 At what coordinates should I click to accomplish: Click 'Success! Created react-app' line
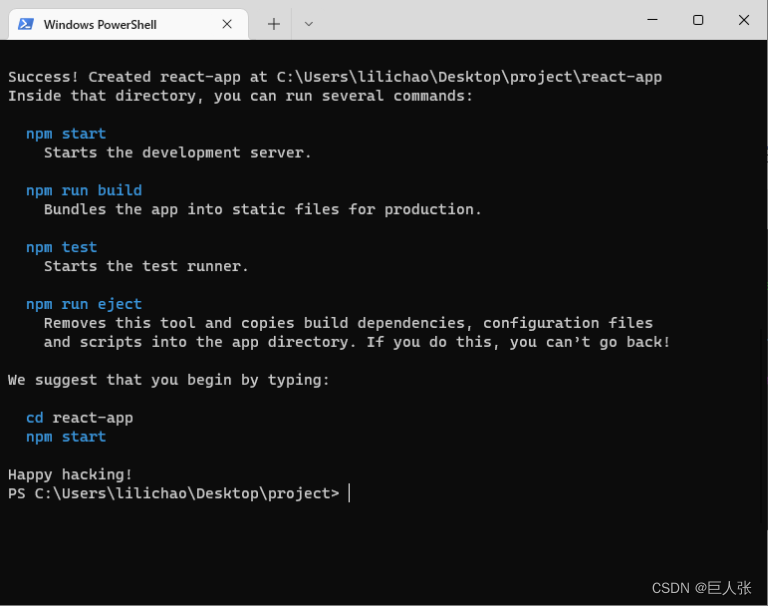tap(335, 77)
